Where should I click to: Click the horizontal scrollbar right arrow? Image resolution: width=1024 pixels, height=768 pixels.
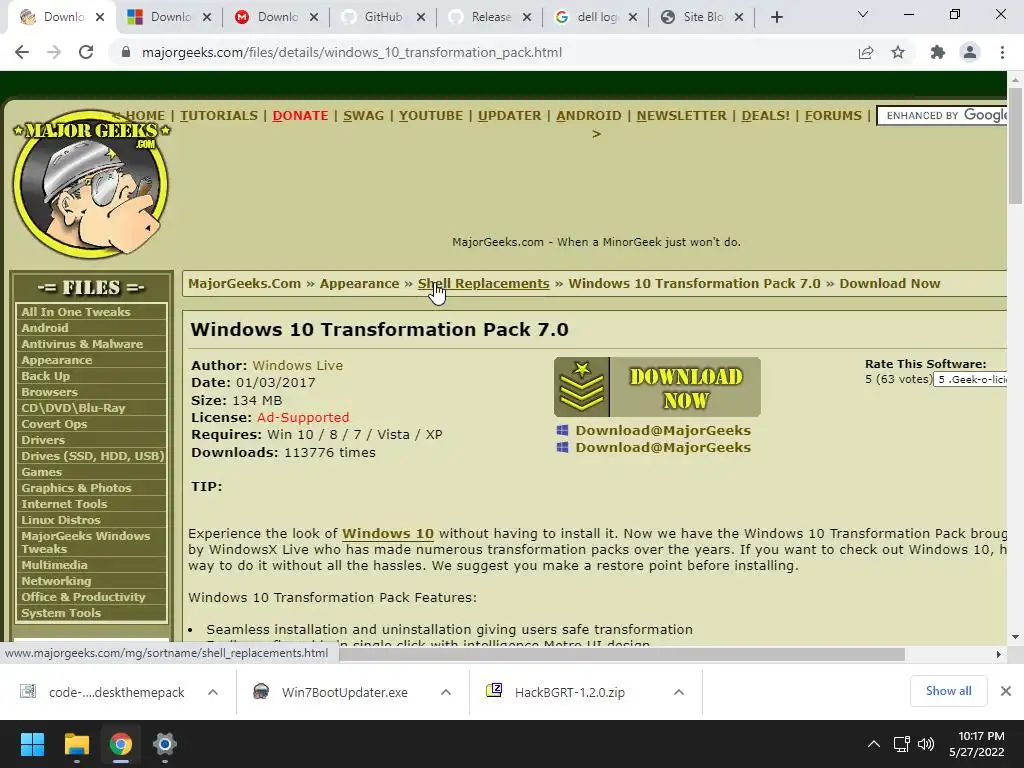(999, 654)
